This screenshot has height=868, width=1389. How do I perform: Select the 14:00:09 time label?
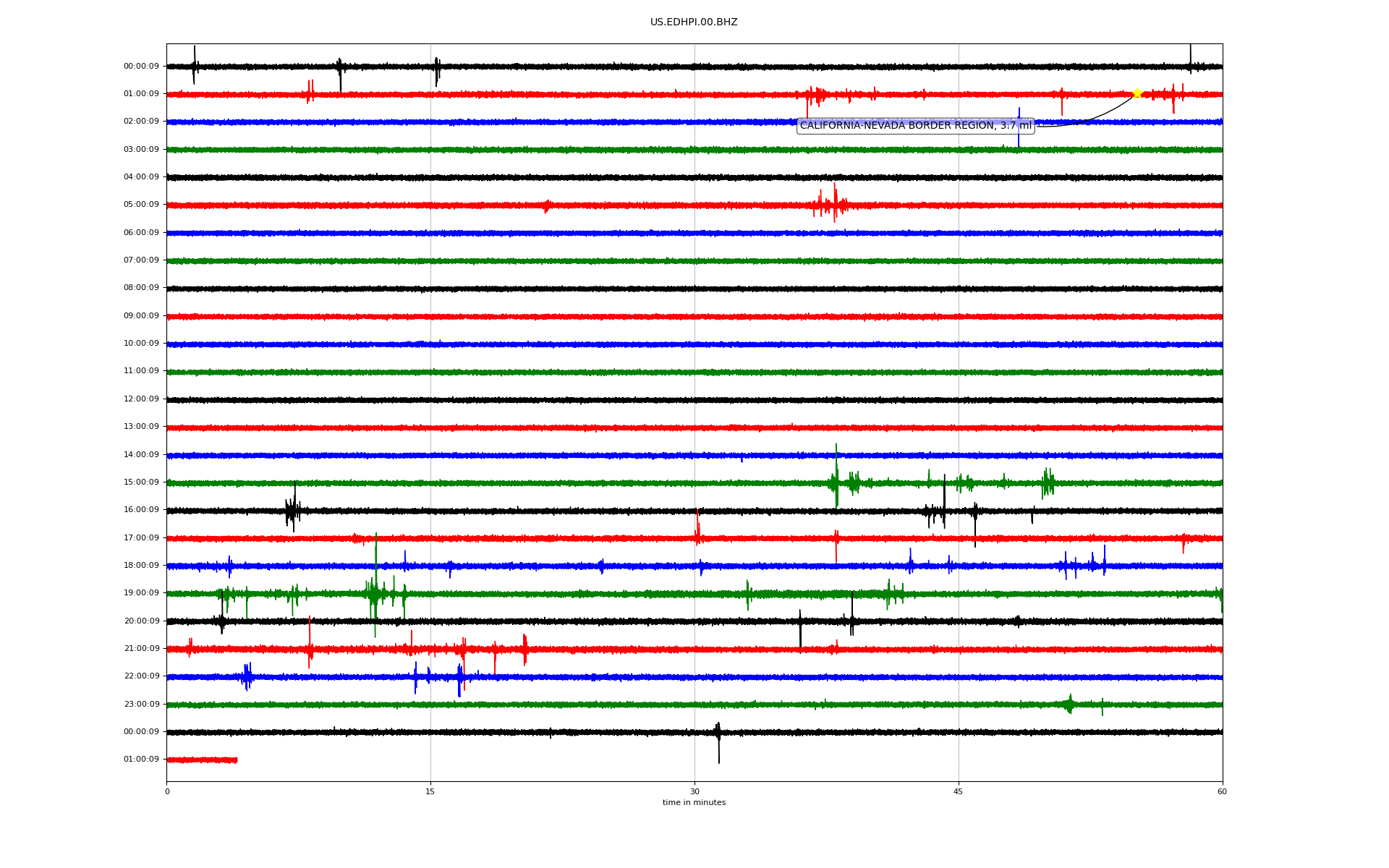(141, 455)
